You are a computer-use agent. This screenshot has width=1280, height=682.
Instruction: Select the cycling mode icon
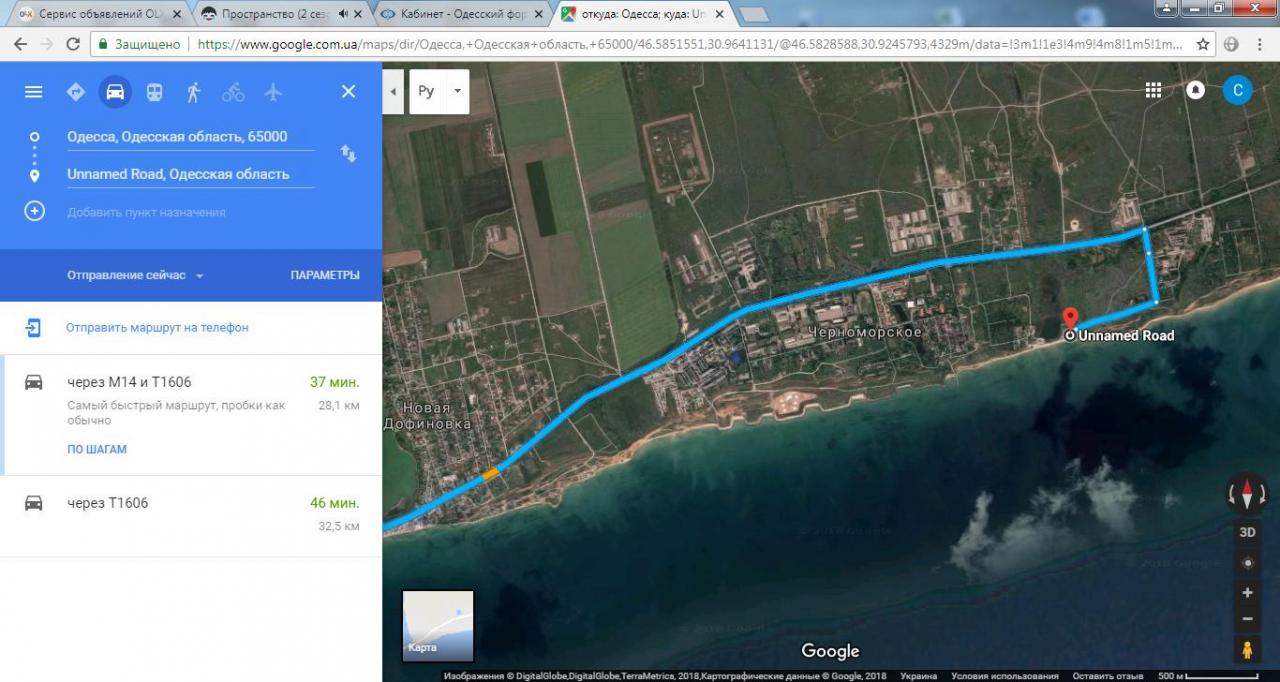click(233, 92)
